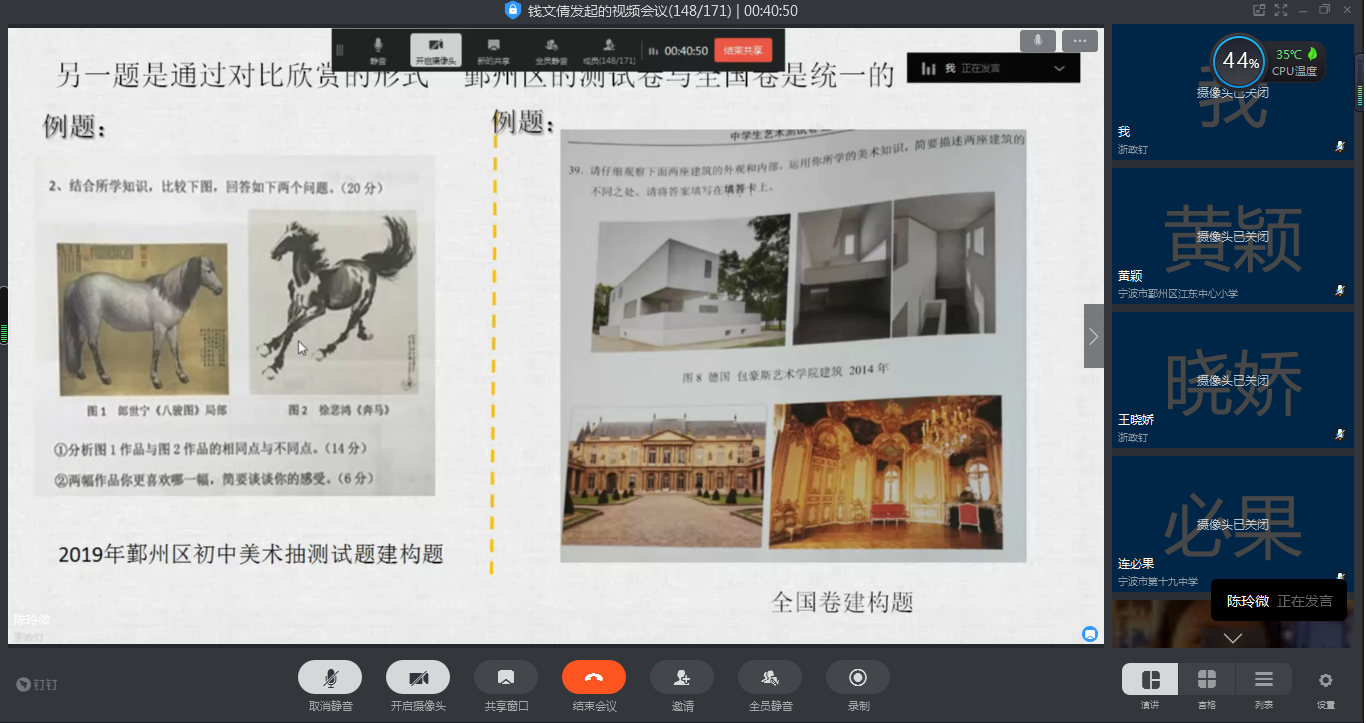Screen dimensions: 1366x723
Task: Click muted mic icon on 黄颖 tile
Action: point(1339,290)
